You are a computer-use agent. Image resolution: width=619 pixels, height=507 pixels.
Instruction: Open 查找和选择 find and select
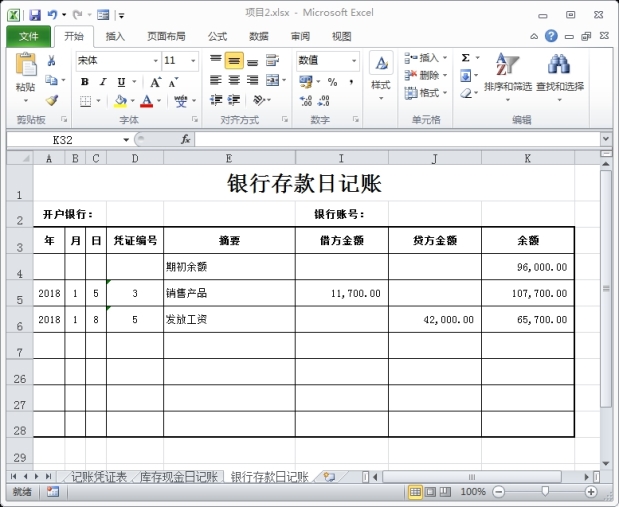pyautogui.click(x=560, y=77)
